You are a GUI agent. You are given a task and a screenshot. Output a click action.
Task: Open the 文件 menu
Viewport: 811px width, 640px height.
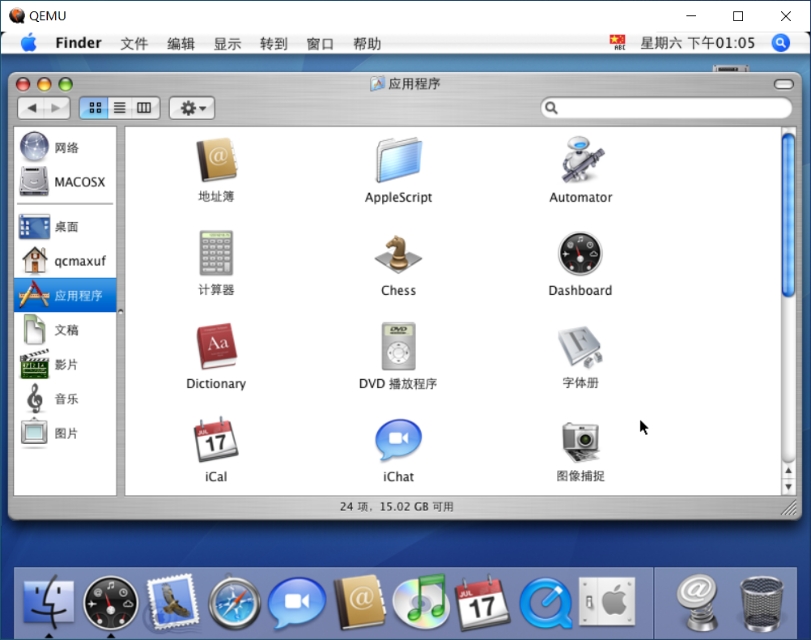pyautogui.click(x=135, y=42)
